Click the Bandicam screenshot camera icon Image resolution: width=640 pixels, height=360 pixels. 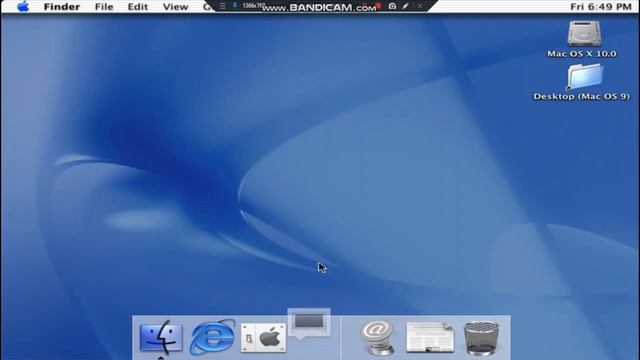[392, 6]
